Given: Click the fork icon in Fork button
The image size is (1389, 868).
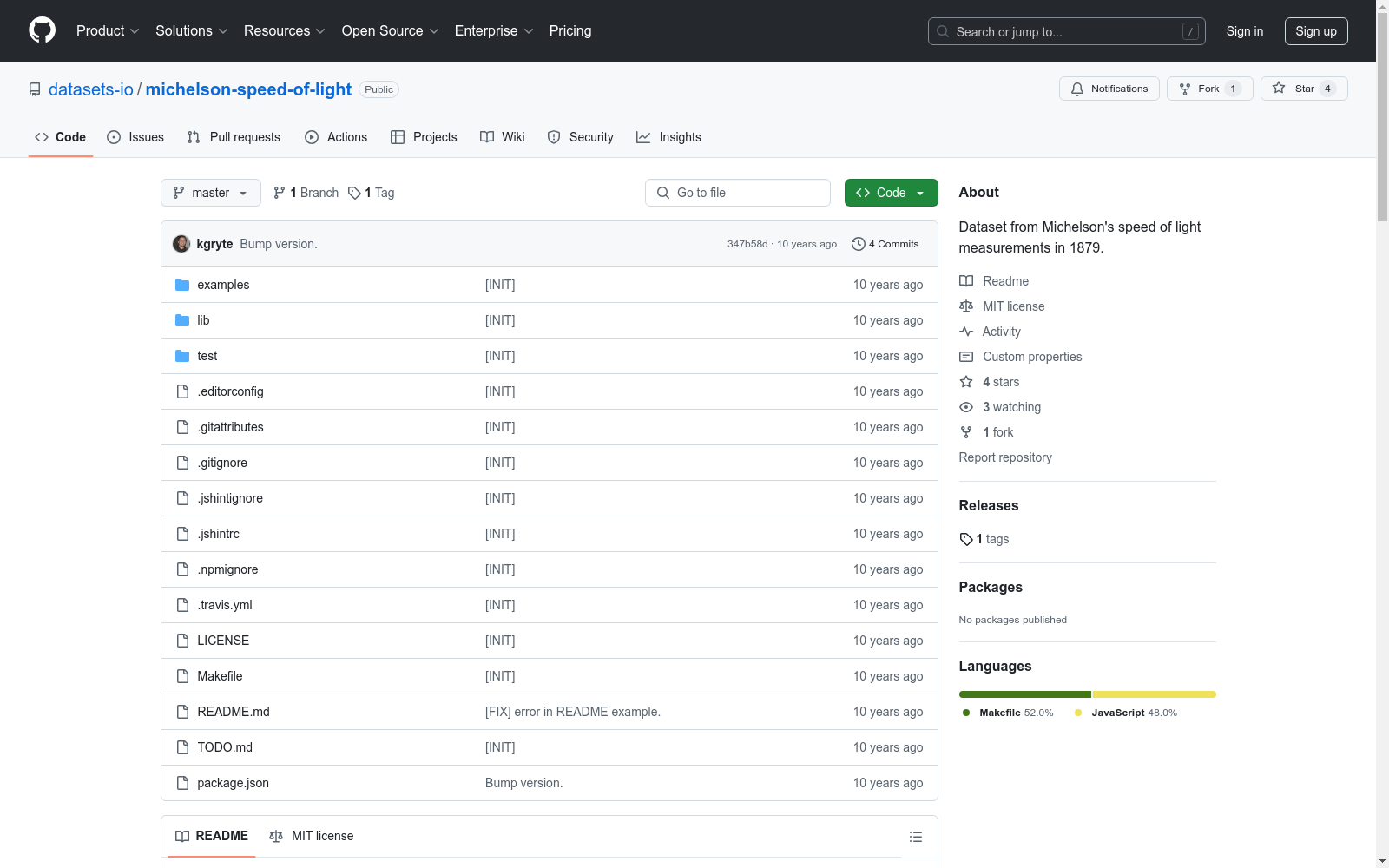Looking at the screenshot, I should (x=1185, y=89).
